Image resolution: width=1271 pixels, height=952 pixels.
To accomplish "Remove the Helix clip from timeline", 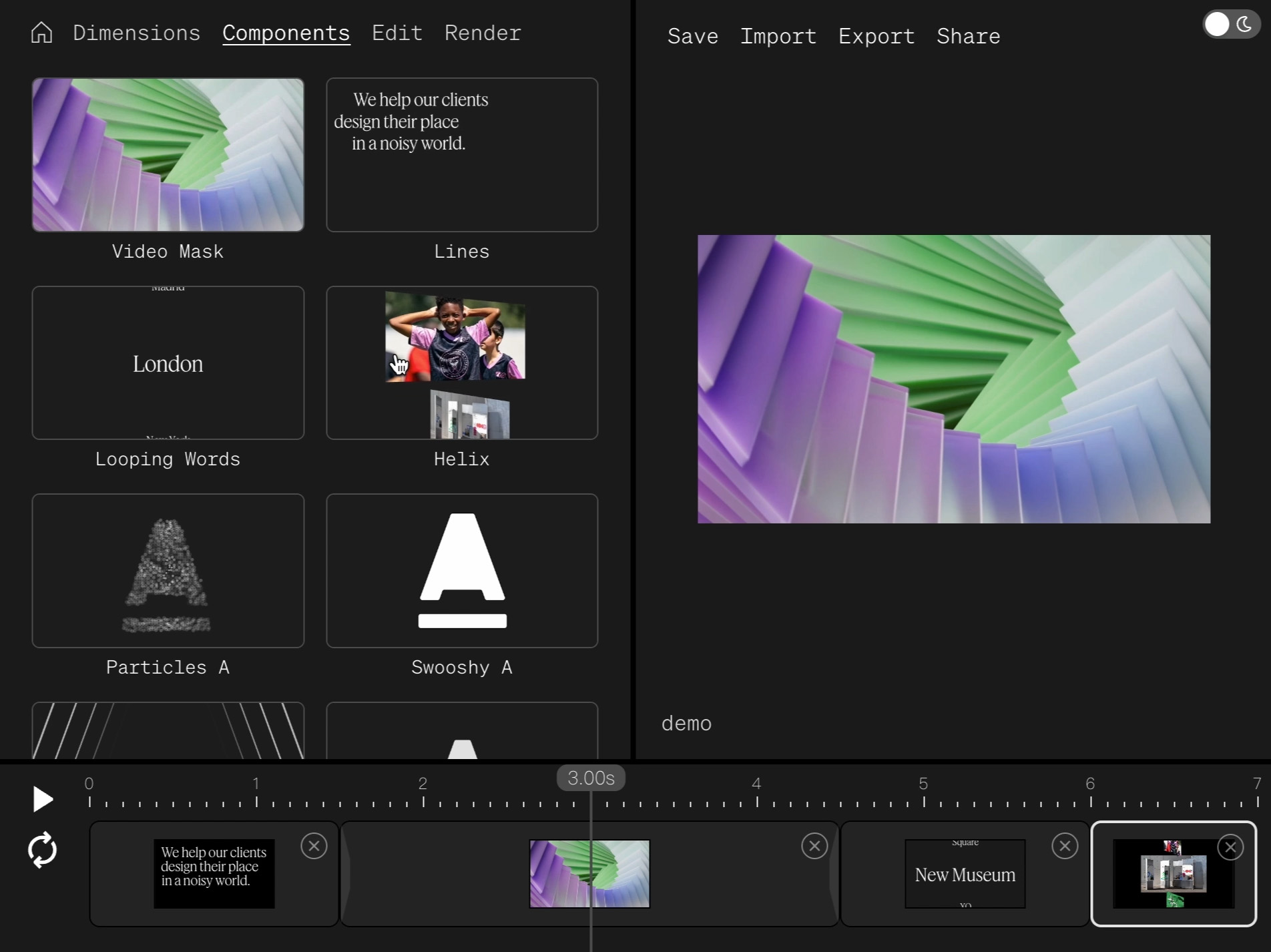I will [x=1230, y=847].
